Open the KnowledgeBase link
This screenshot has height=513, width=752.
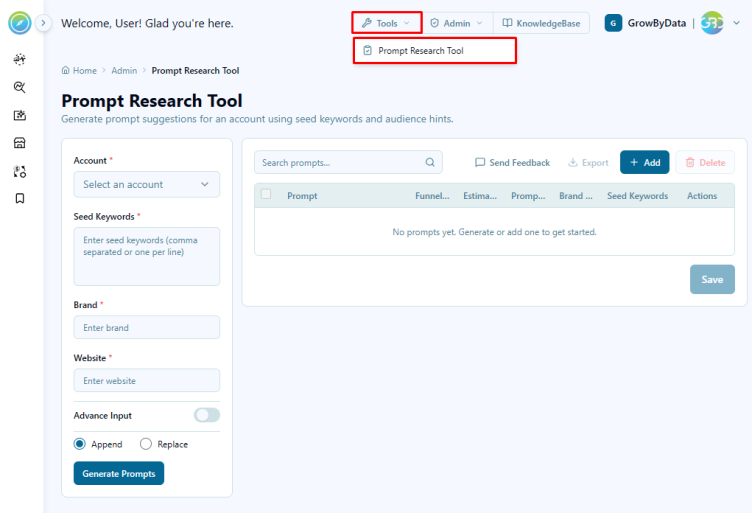point(541,23)
